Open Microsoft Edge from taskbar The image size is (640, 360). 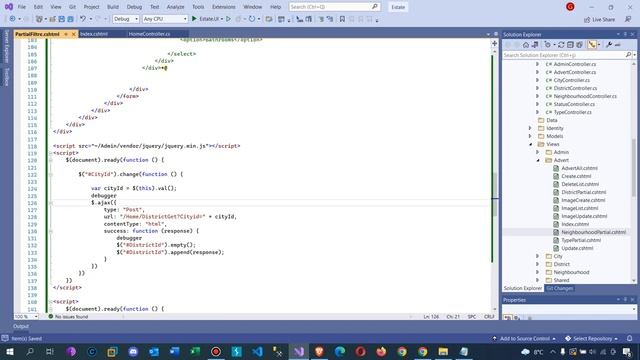(340, 351)
